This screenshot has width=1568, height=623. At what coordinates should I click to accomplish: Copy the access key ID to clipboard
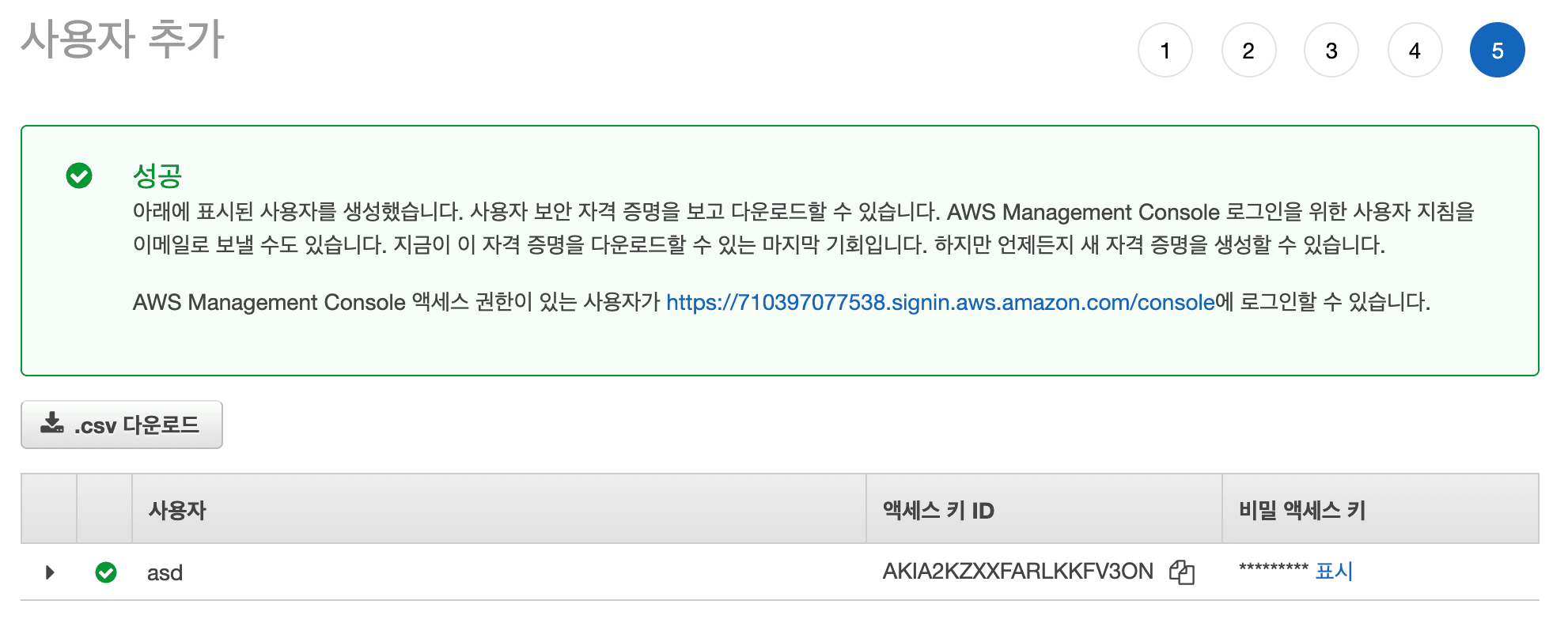(1181, 572)
